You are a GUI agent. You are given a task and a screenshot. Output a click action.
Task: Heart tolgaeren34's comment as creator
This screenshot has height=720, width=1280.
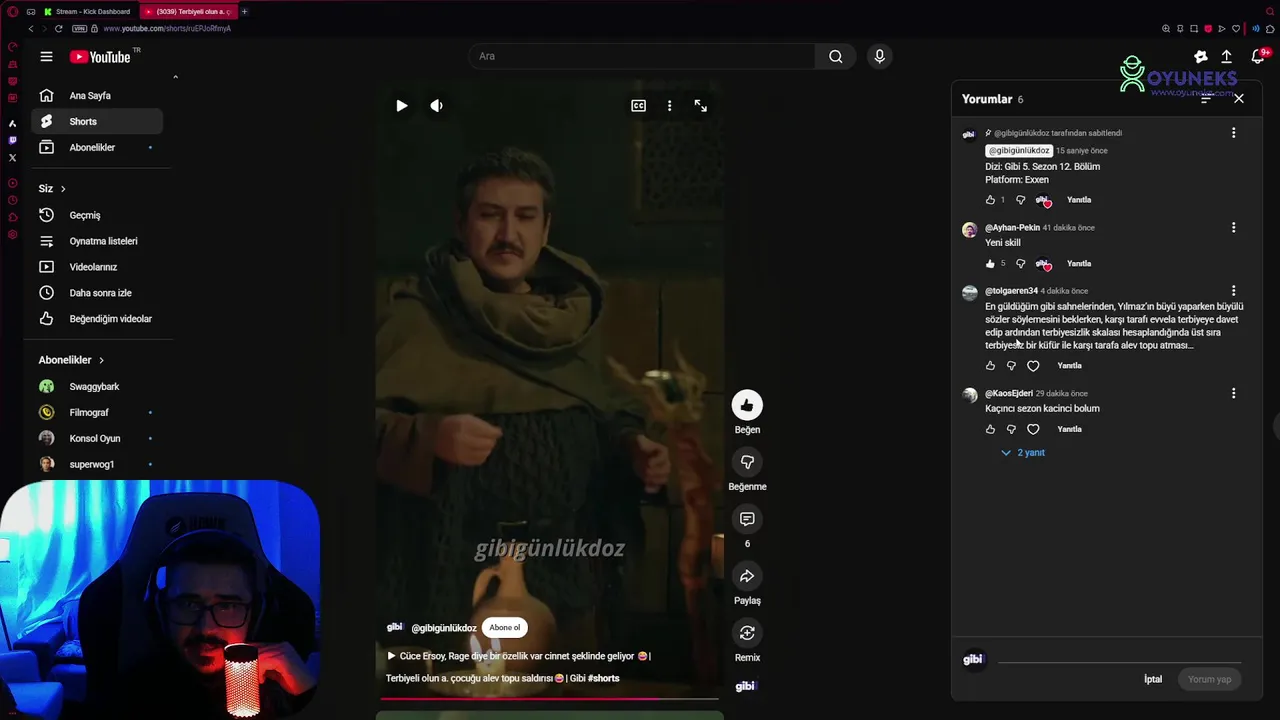click(x=1033, y=366)
